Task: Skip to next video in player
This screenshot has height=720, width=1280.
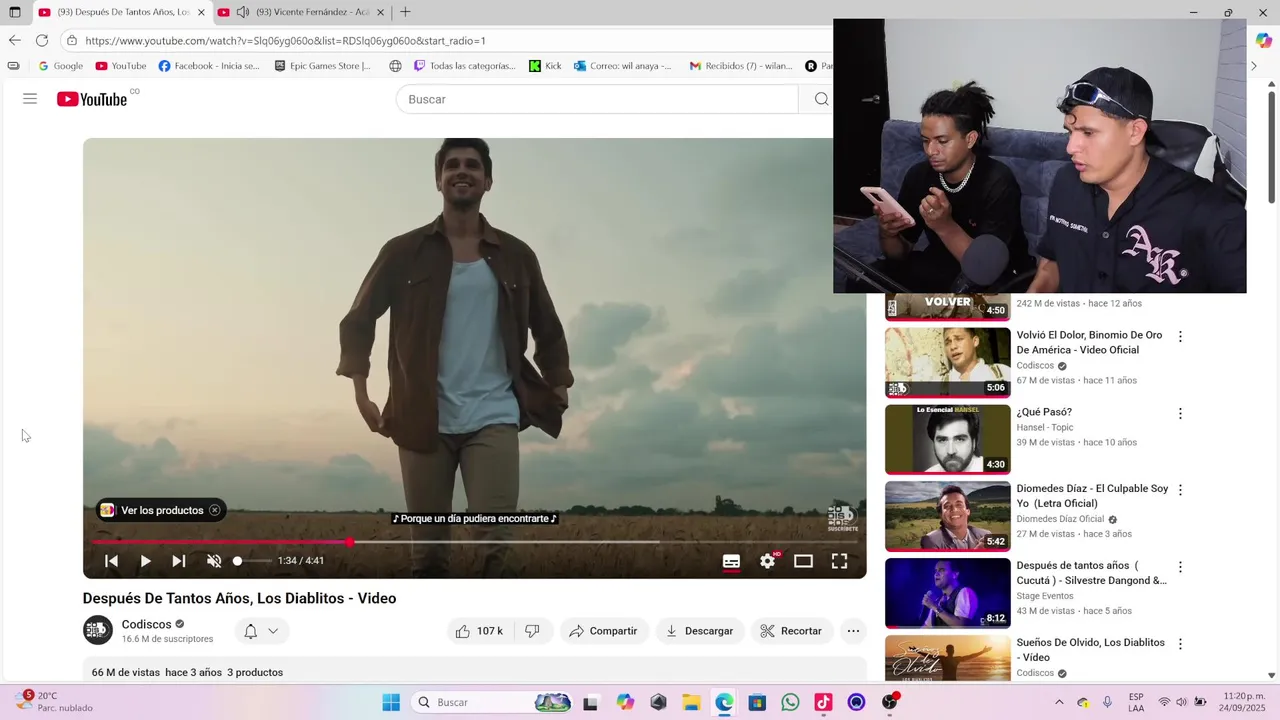Action: [x=179, y=561]
